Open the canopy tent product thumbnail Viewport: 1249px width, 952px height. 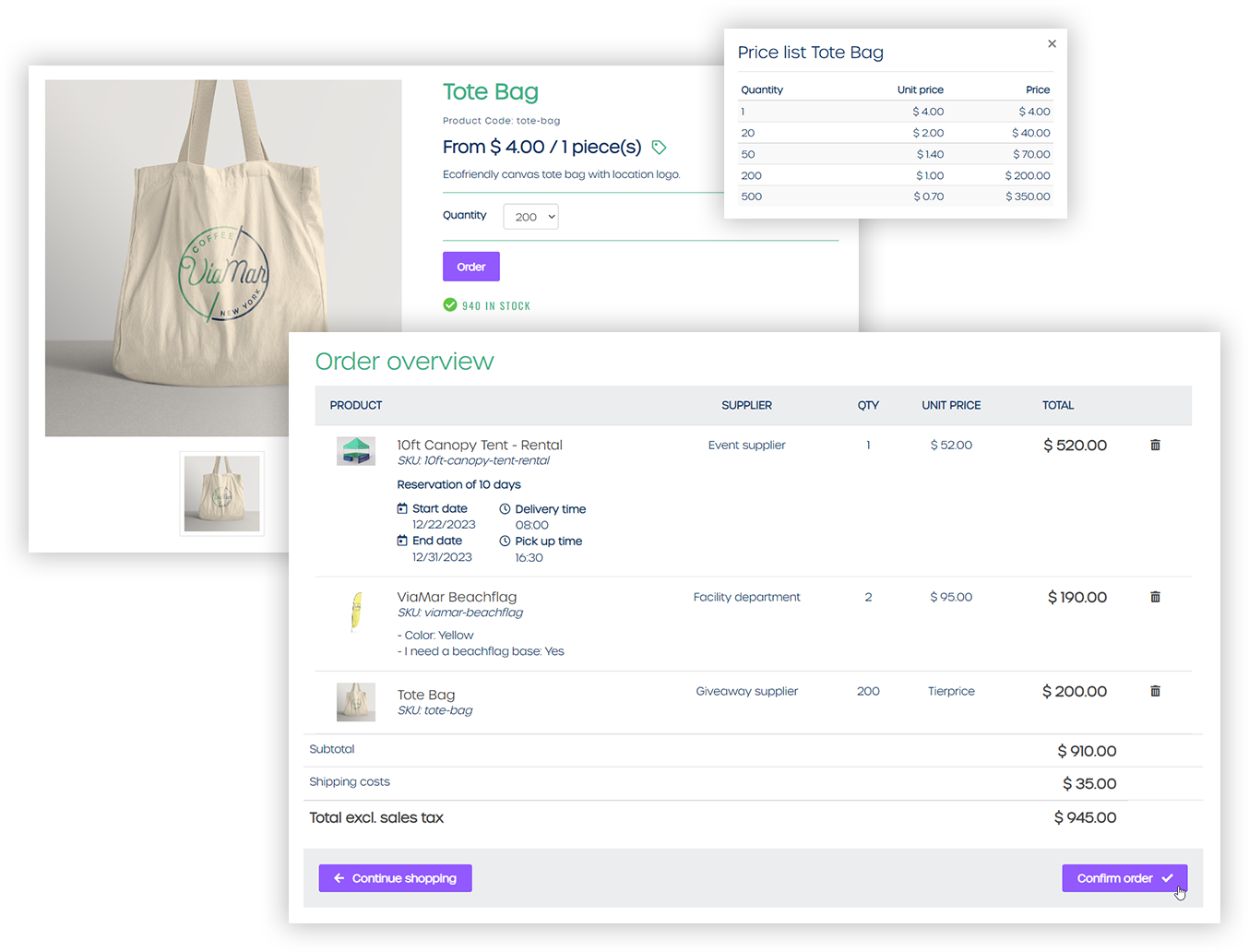click(x=356, y=451)
